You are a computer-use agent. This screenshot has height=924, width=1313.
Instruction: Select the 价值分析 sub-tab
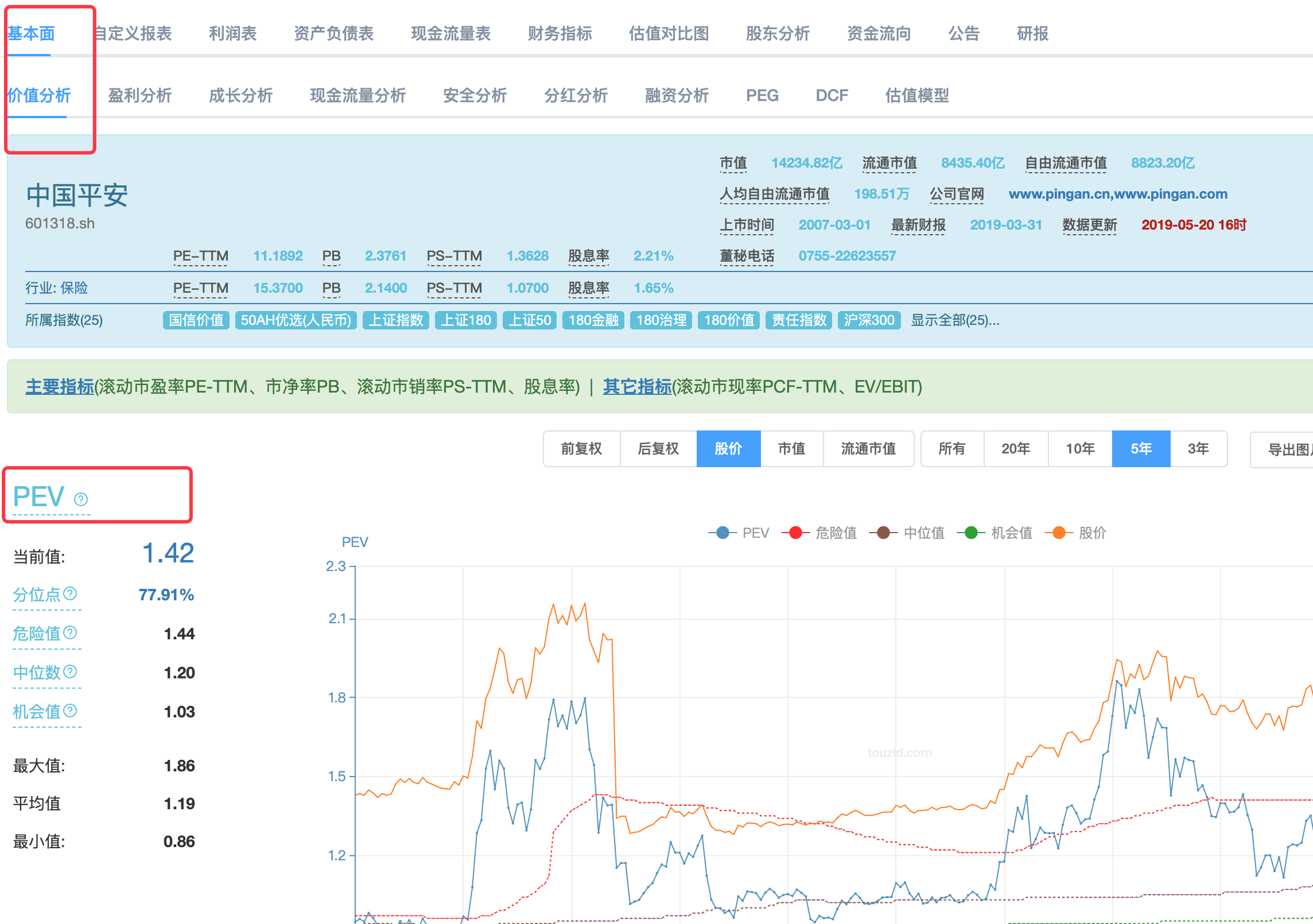[x=39, y=95]
